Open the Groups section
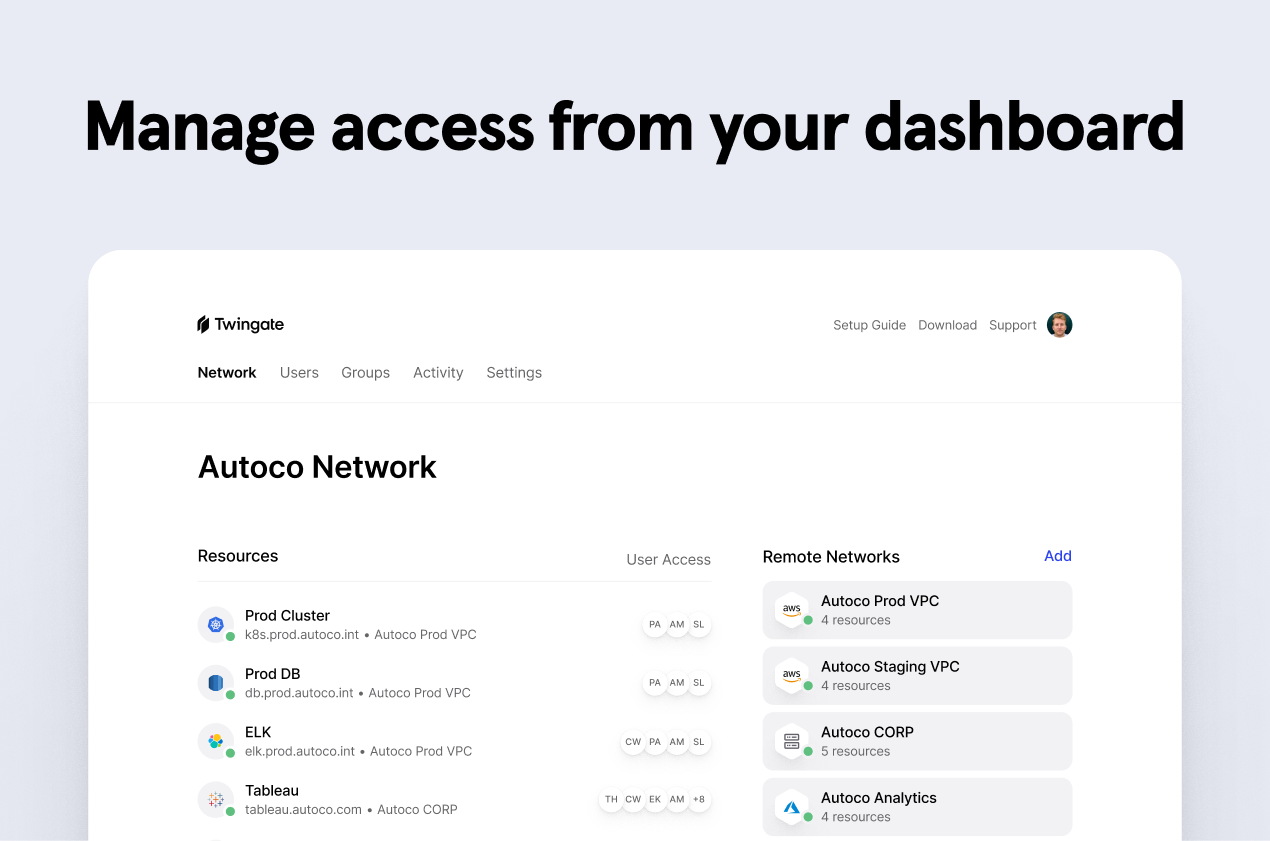Screen dimensions: 1270x841 pos(365,372)
